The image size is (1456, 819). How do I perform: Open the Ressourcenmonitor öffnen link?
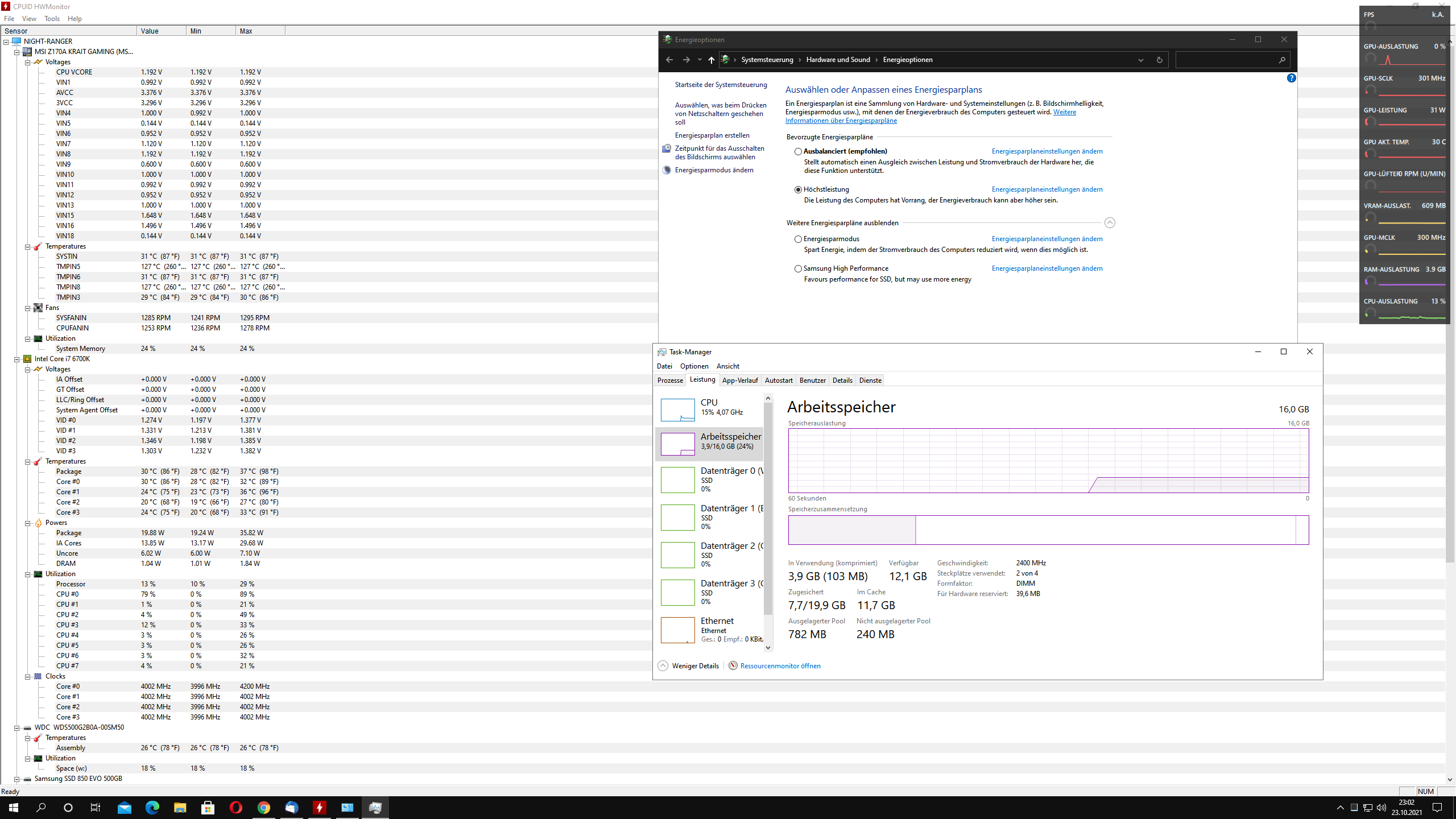pyautogui.click(x=780, y=666)
